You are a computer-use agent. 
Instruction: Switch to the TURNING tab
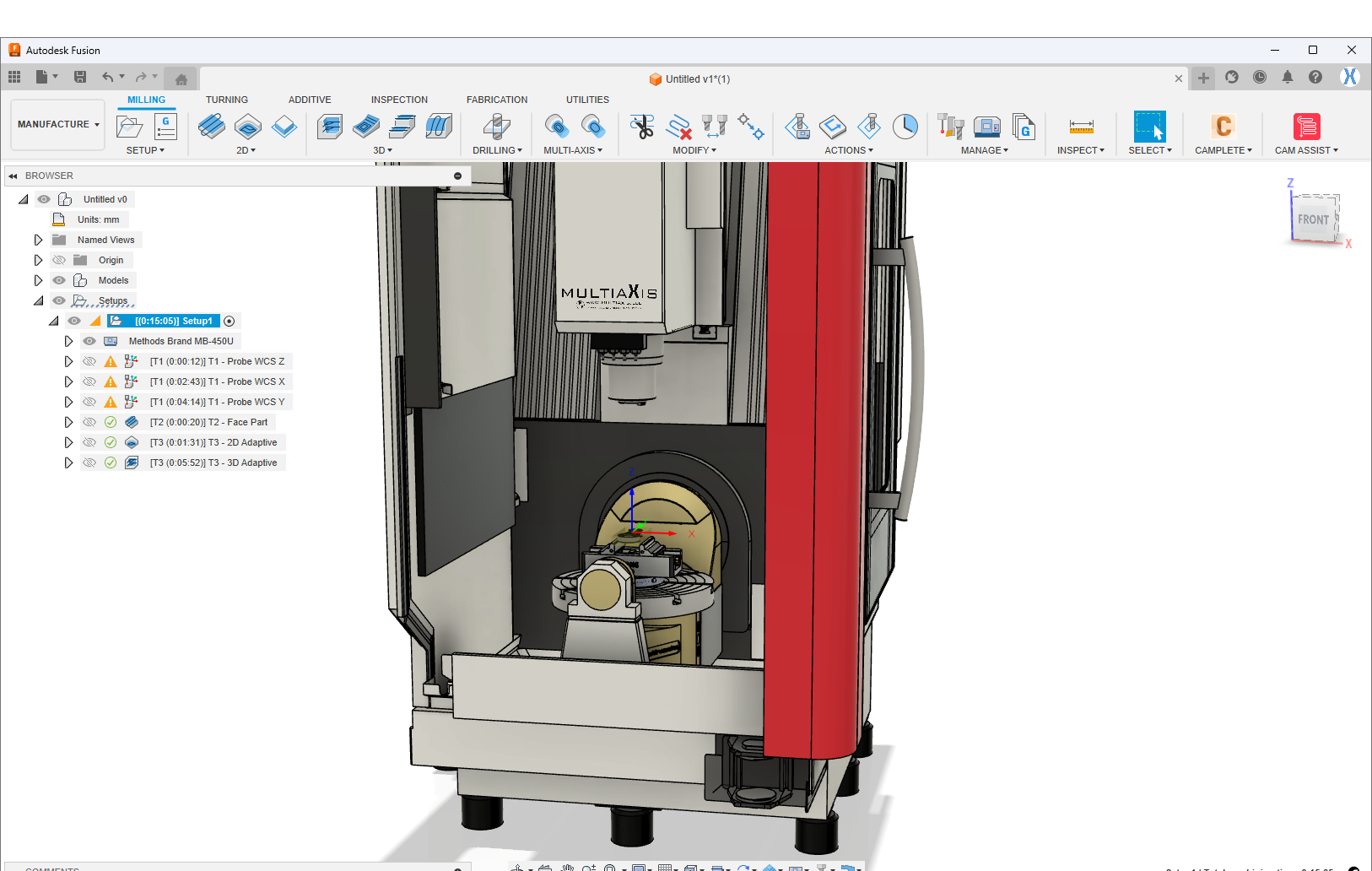[226, 100]
